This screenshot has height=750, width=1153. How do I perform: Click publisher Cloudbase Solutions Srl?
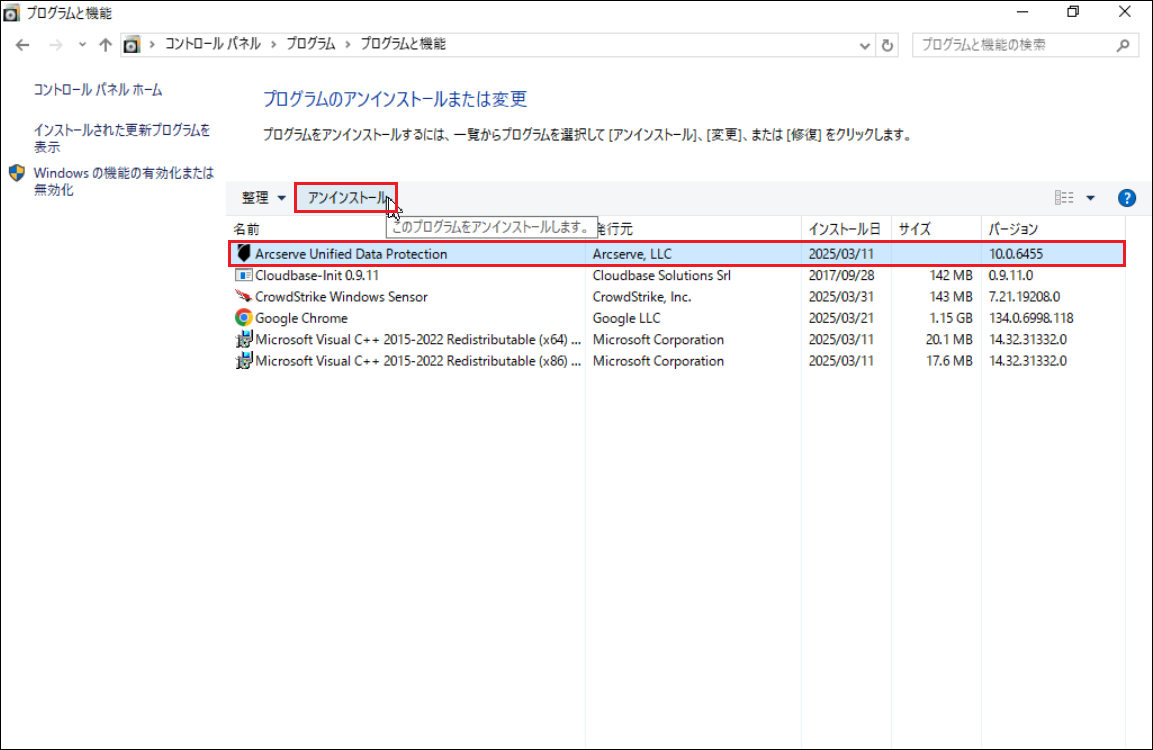661,275
